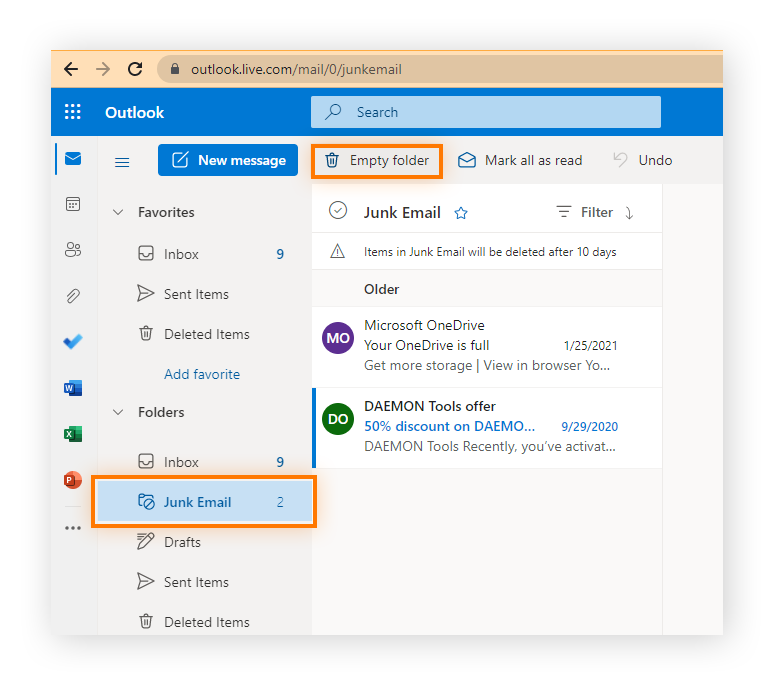Click New message button
This screenshot has width=775, height=684.
tap(228, 160)
